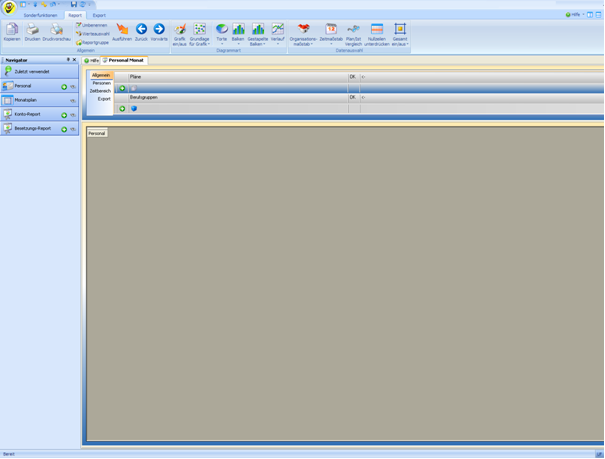This screenshot has height=459, width=605.
Task: Go back with the Zurück arrow
Action: tap(141, 31)
